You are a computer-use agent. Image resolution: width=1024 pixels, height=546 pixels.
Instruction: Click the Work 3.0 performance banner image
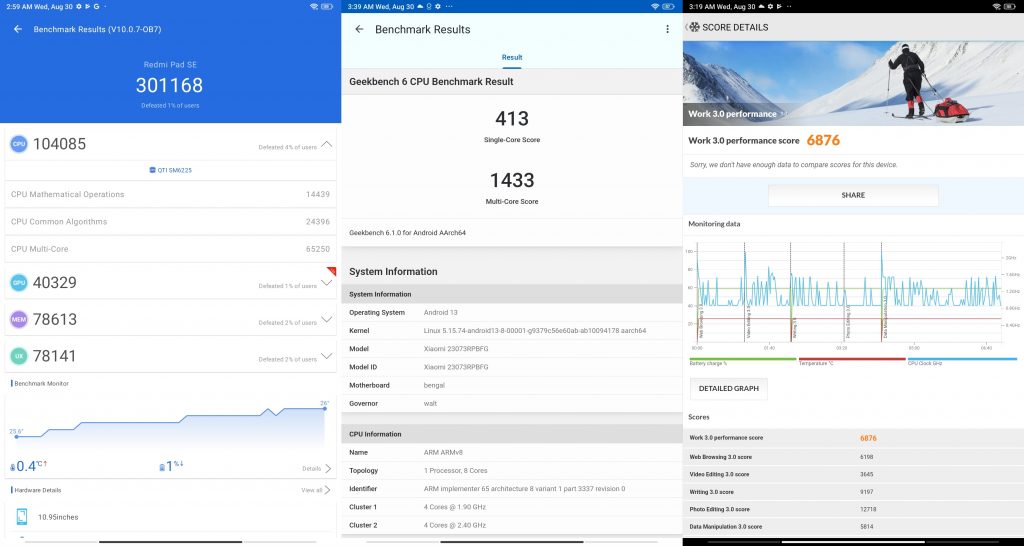click(x=853, y=83)
